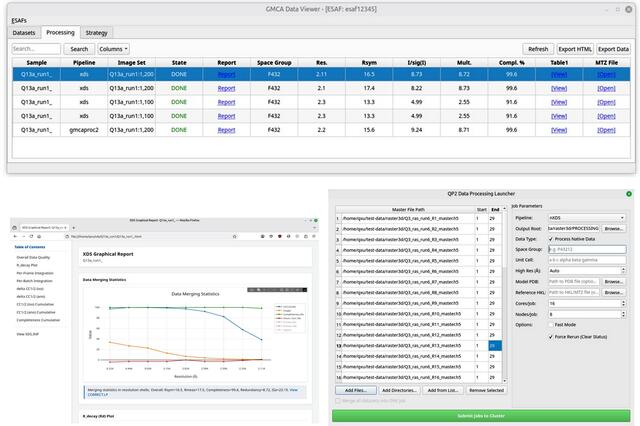The image size is (640, 426).
Task: Click the Export HTML button
Action: (x=575, y=49)
